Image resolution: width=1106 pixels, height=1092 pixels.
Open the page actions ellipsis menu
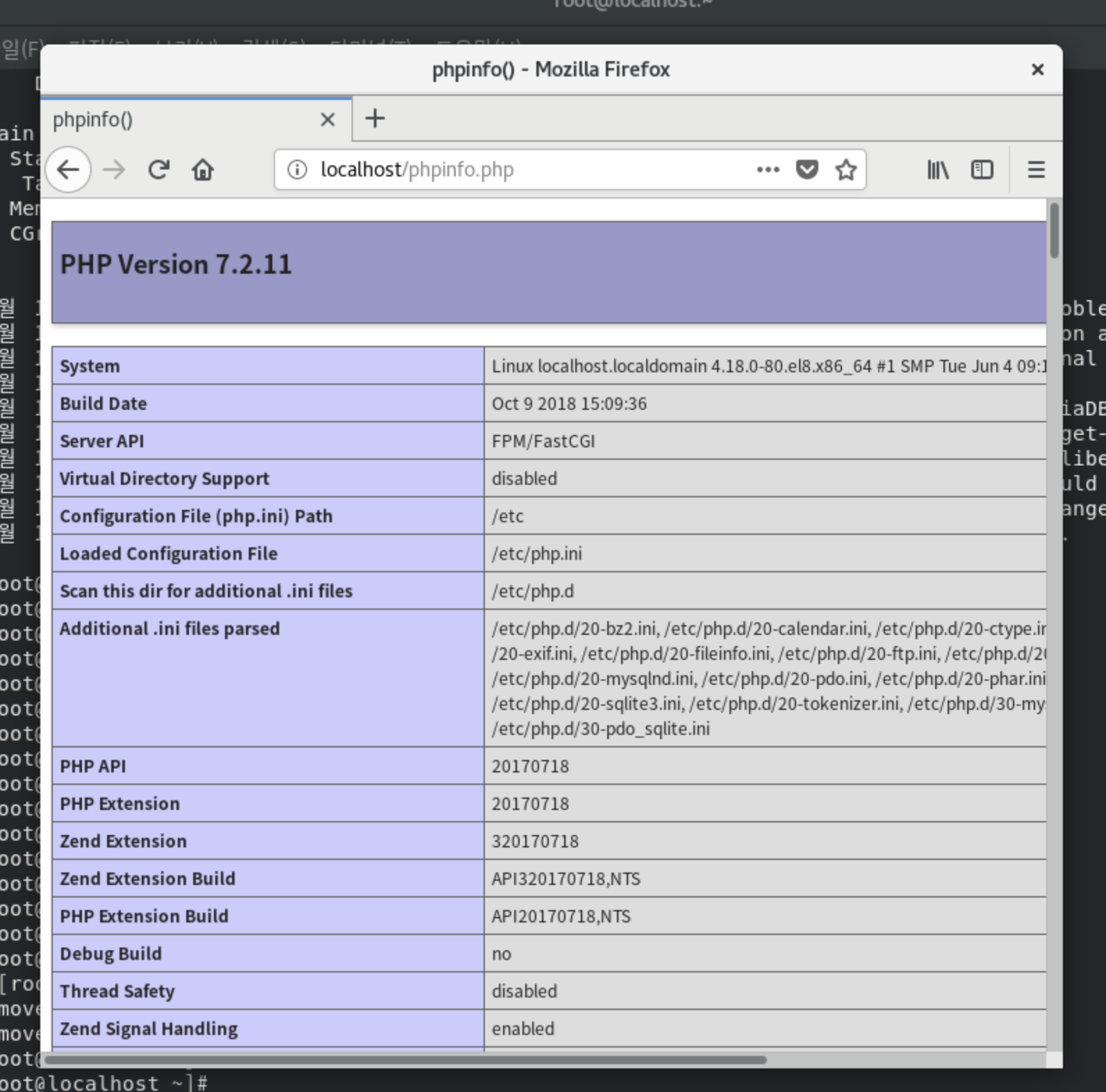coord(768,169)
